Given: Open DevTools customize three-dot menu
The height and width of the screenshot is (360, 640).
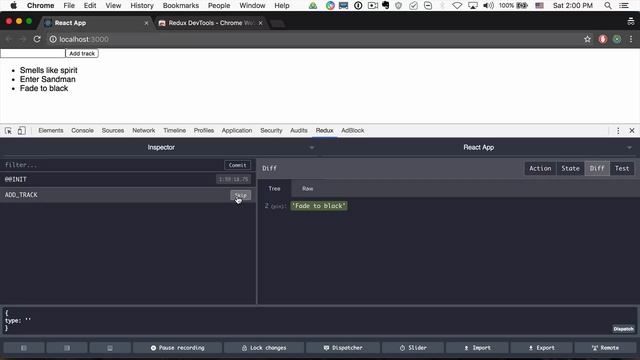Looking at the screenshot, I should click(x=618, y=131).
